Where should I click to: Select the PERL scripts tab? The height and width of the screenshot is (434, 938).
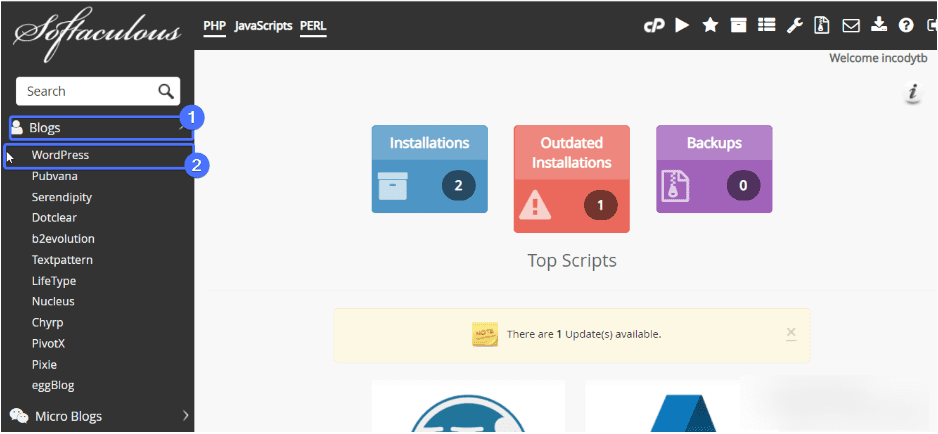click(313, 26)
